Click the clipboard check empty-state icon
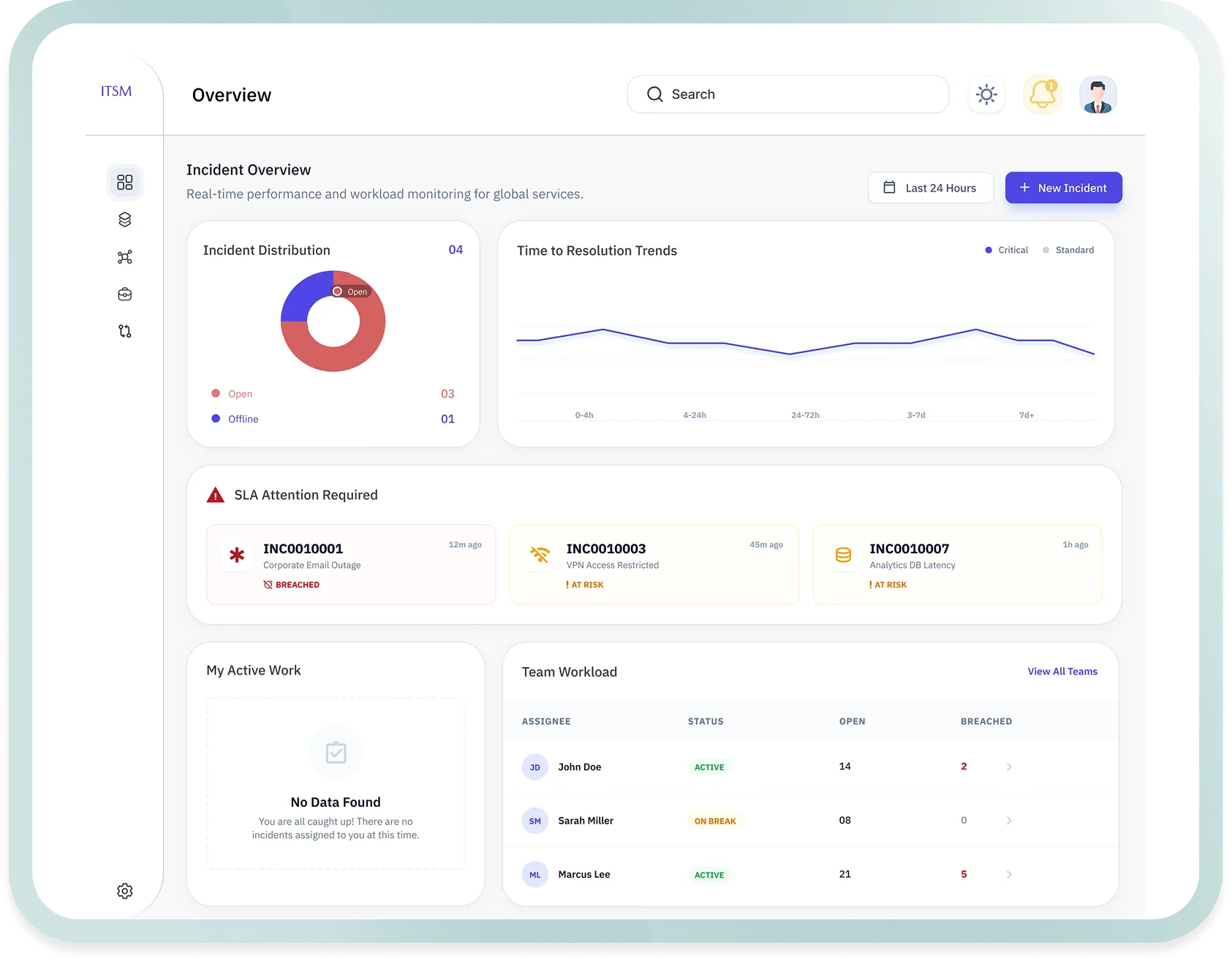This screenshot has height=961, width=1232. pos(336,753)
